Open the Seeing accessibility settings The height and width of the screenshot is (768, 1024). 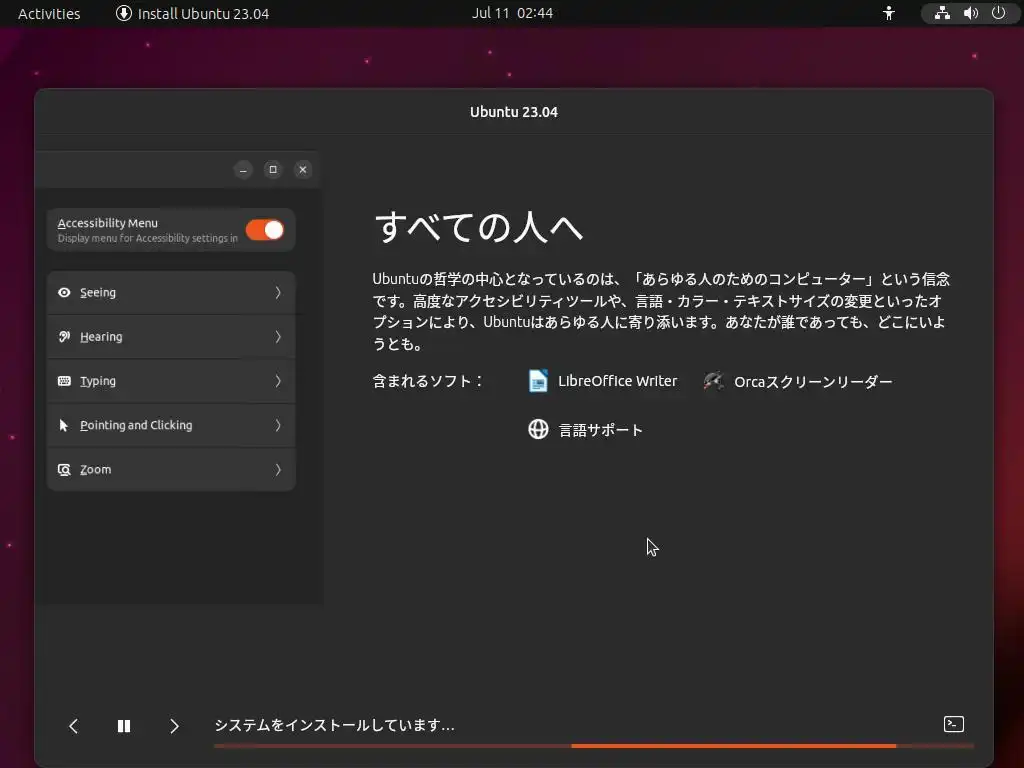click(171, 293)
